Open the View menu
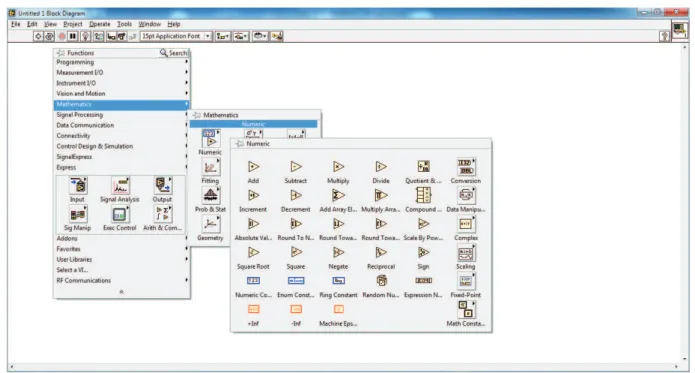The height and width of the screenshot is (373, 695). click(50, 24)
